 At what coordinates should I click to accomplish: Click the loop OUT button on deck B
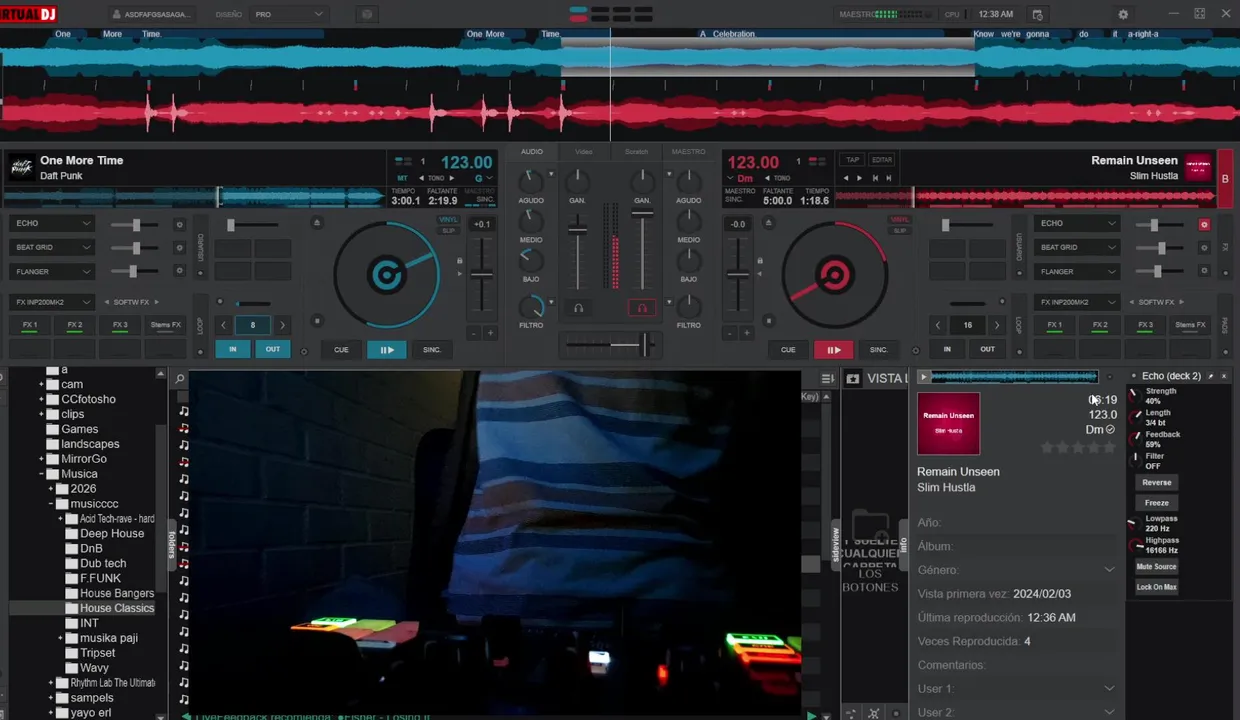click(x=987, y=349)
